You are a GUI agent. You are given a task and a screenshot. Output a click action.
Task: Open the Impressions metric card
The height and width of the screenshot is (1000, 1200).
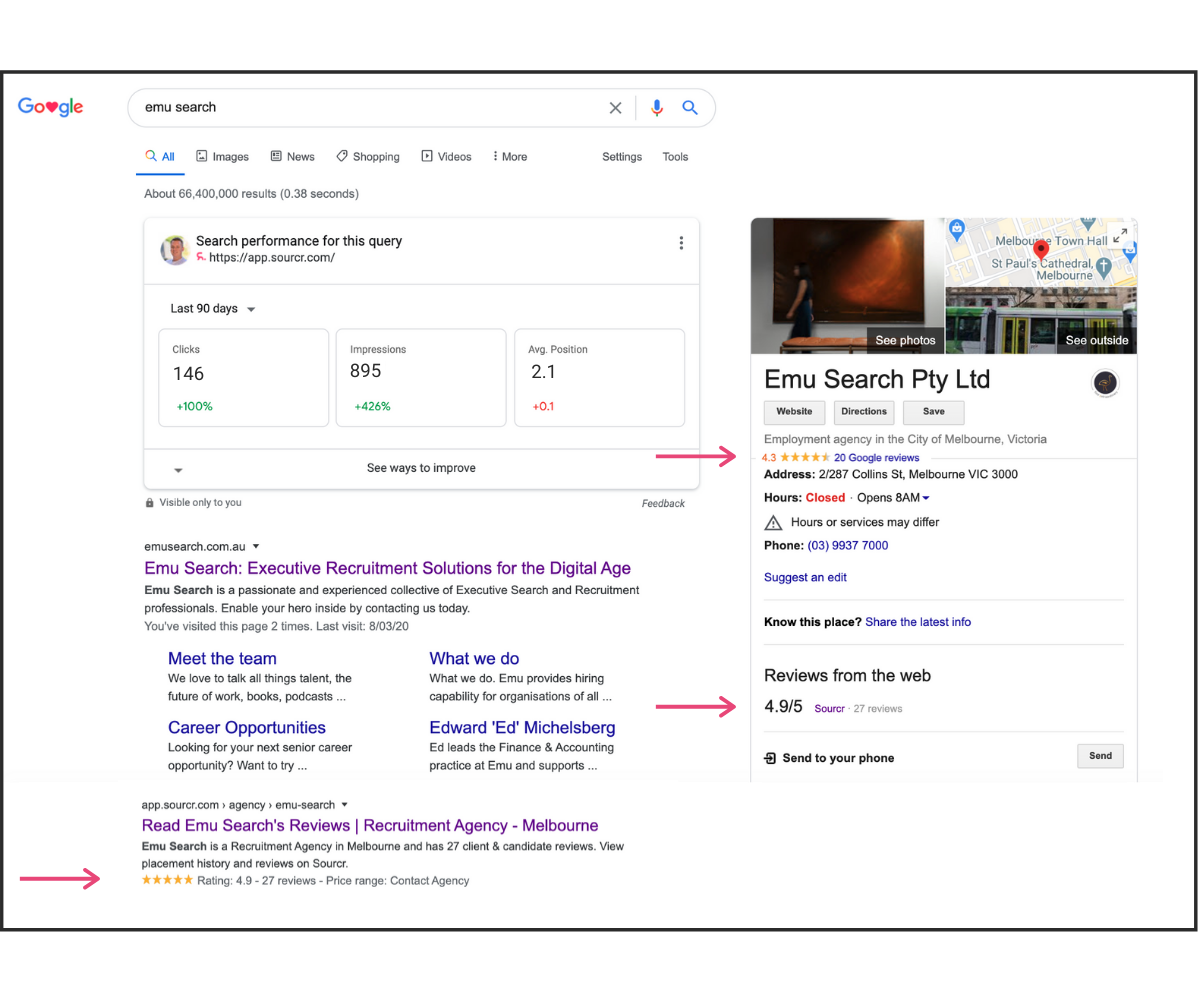[x=421, y=378]
